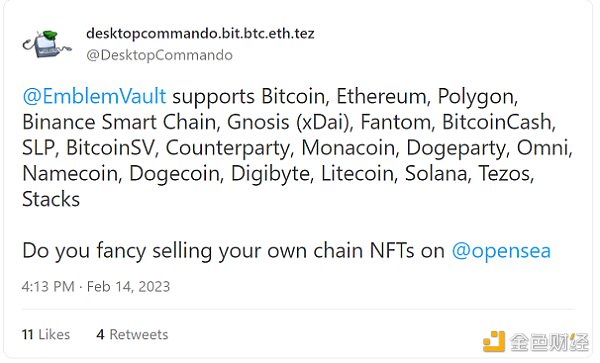Click the Gnosis (xDai) text

coord(290,122)
